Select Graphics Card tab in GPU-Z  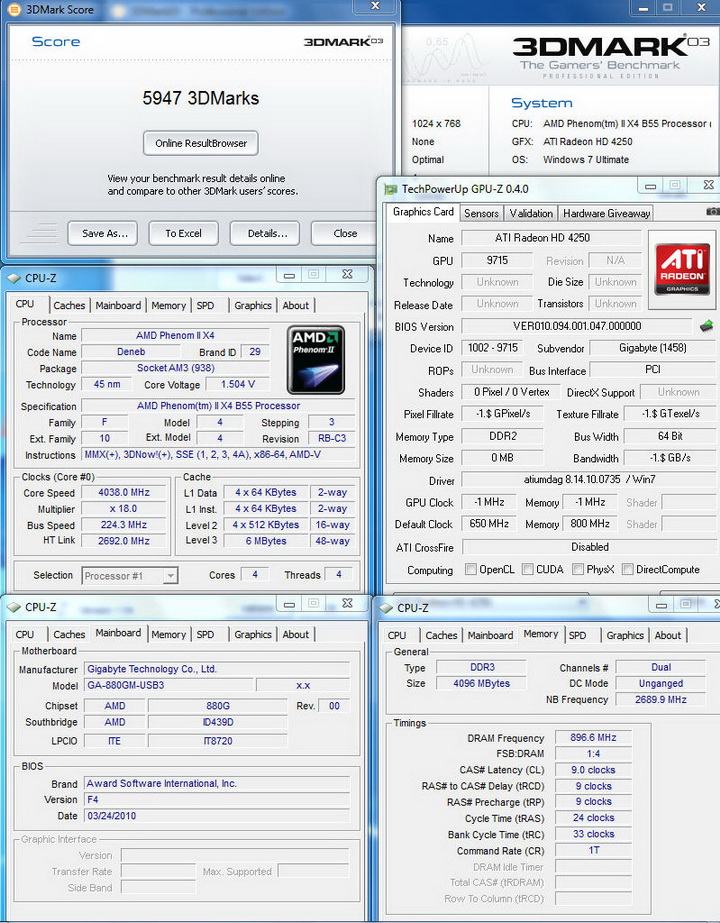point(423,212)
